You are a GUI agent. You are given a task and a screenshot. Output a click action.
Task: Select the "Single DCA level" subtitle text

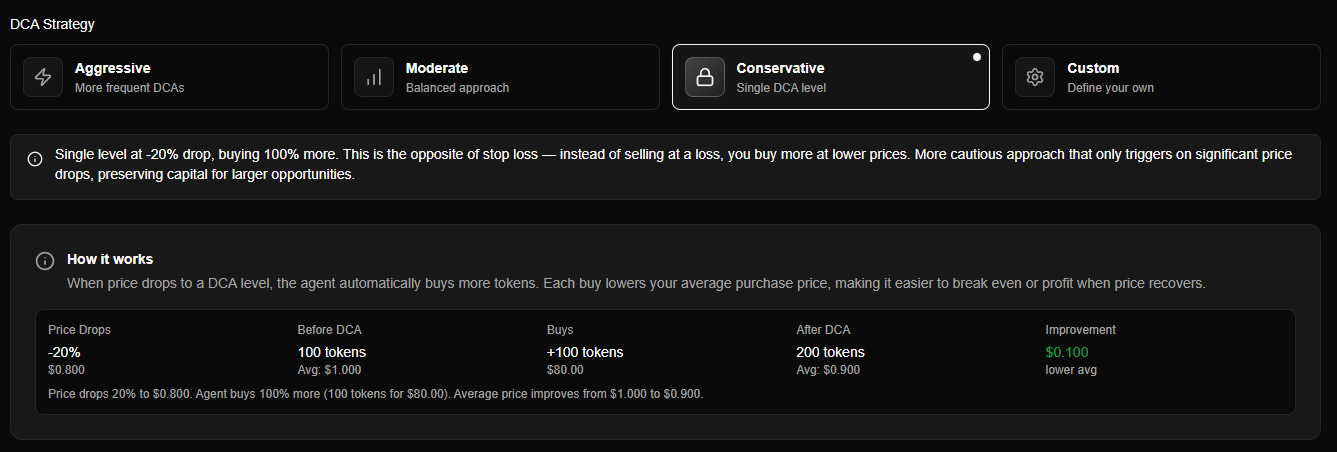point(781,87)
